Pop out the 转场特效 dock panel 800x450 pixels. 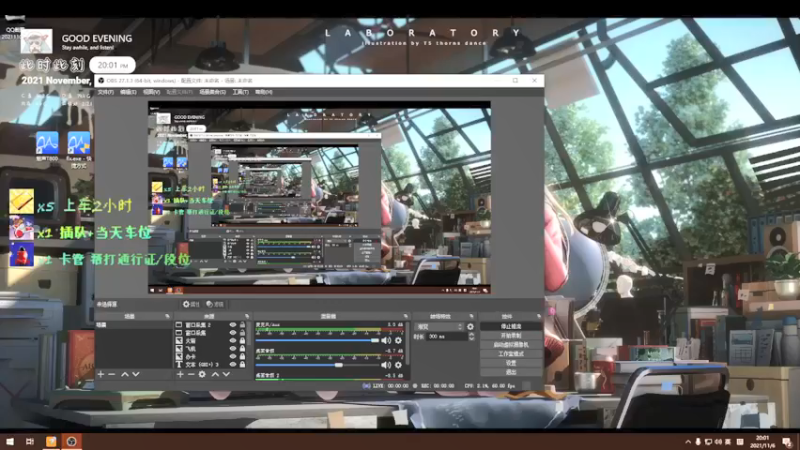[471, 316]
